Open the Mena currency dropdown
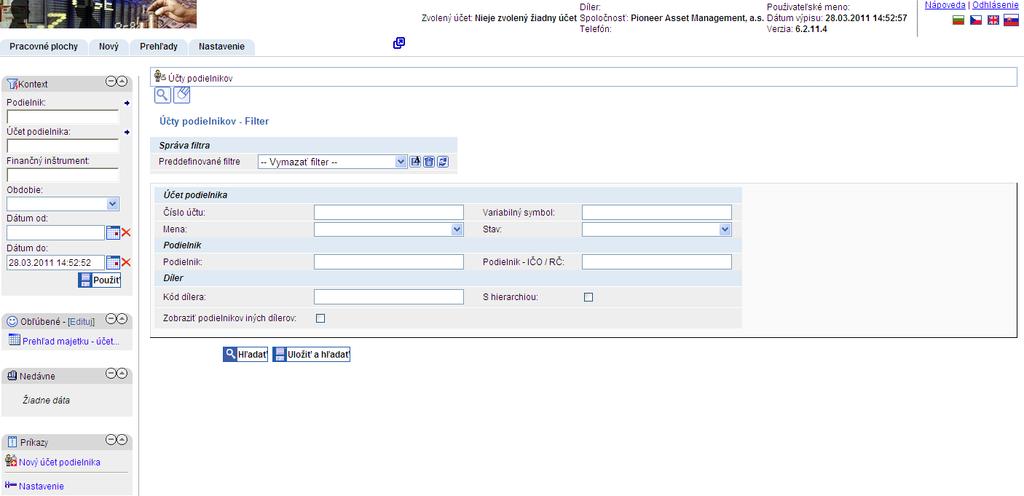1024x496 pixels. click(x=389, y=230)
